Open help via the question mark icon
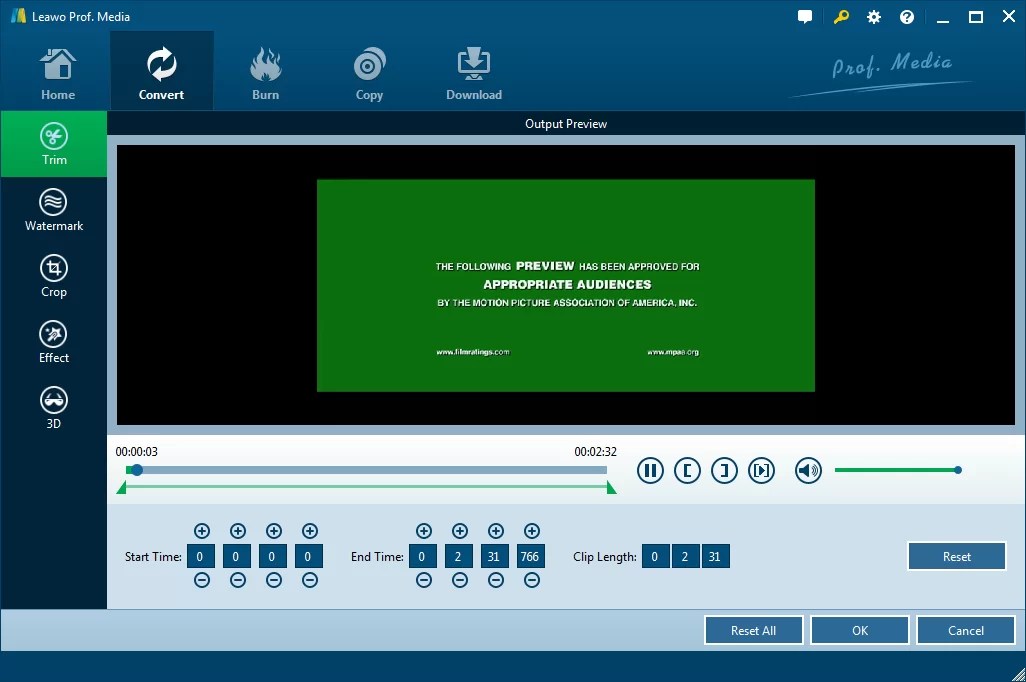 click(907, 17)
